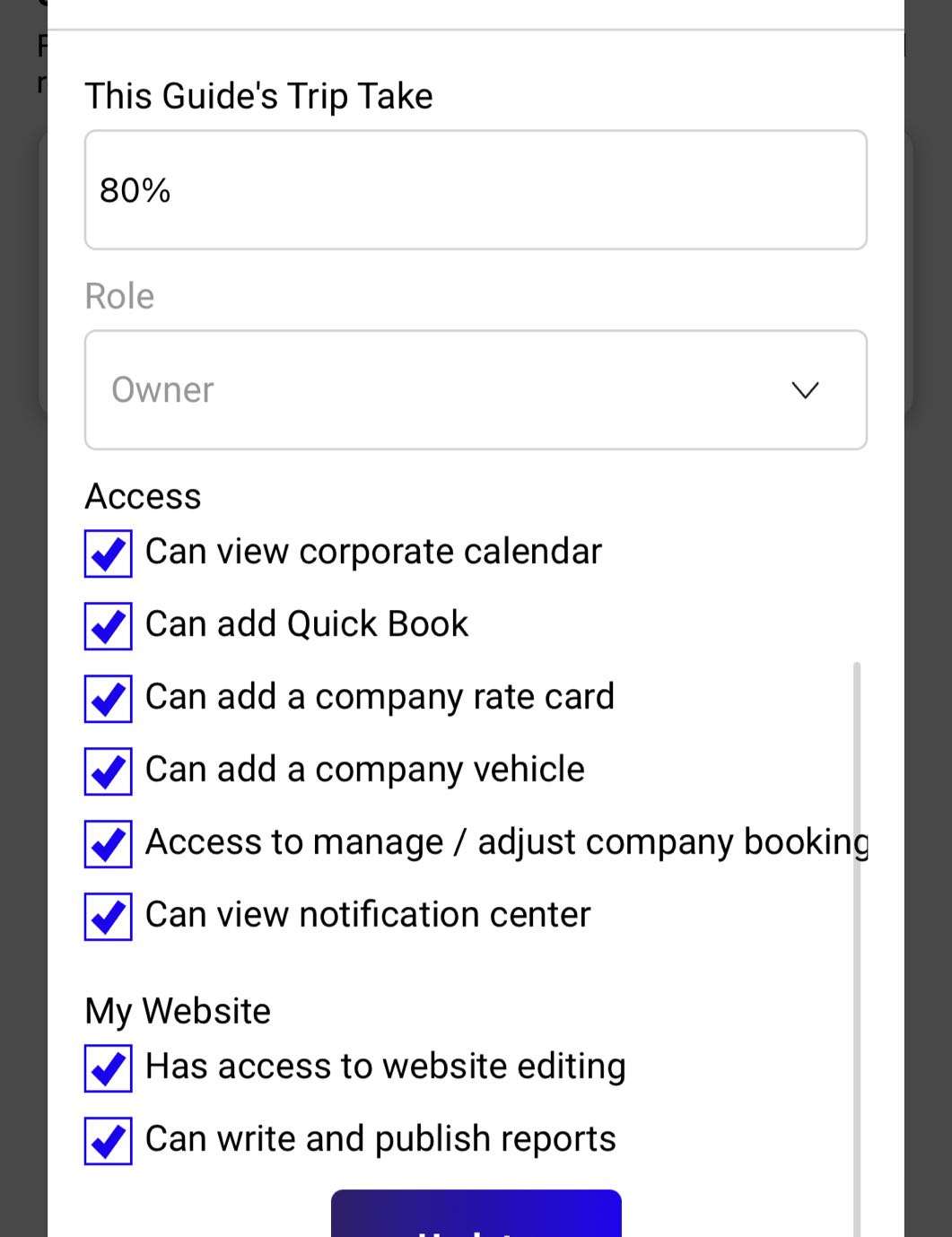Image resolution: width=952 pixels, height=1237 pixels.
Task: Click the "Can add a company rate card" text
Action: 380,697
